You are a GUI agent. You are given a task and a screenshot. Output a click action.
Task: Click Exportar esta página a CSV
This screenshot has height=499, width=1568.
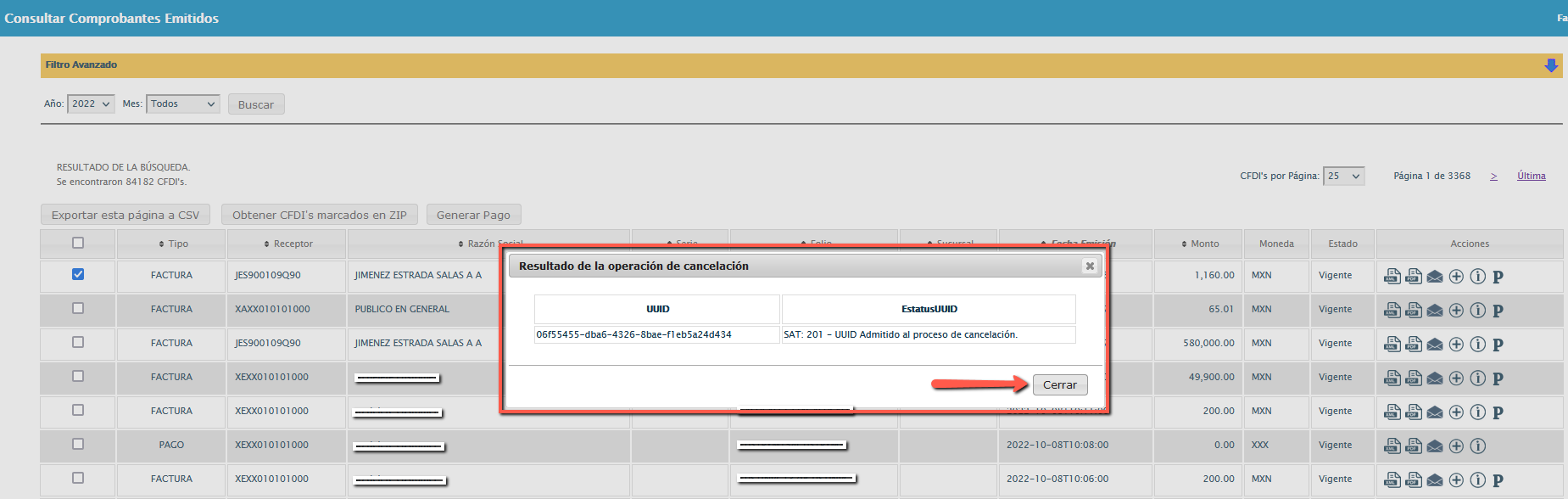point(126,215)
